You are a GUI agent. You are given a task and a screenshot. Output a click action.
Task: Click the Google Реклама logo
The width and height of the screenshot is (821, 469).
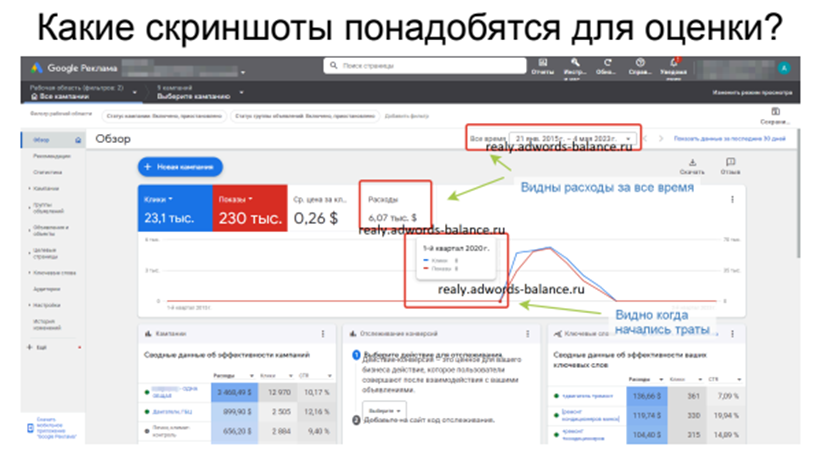coord(73,68)
